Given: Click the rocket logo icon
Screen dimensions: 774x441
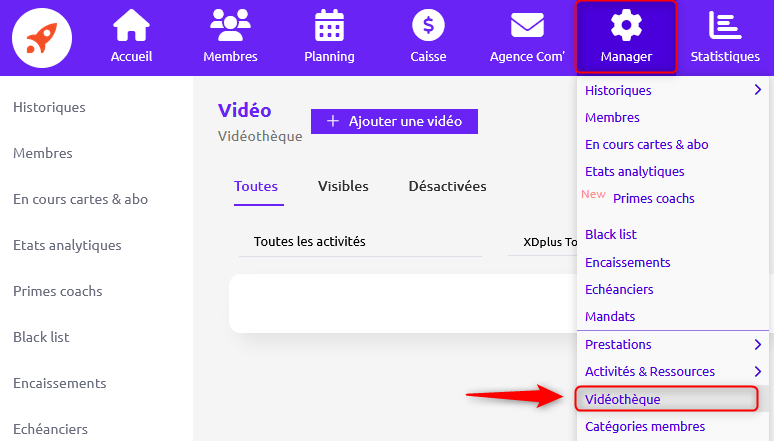Looking at the screenshot, I should (42, 38).
